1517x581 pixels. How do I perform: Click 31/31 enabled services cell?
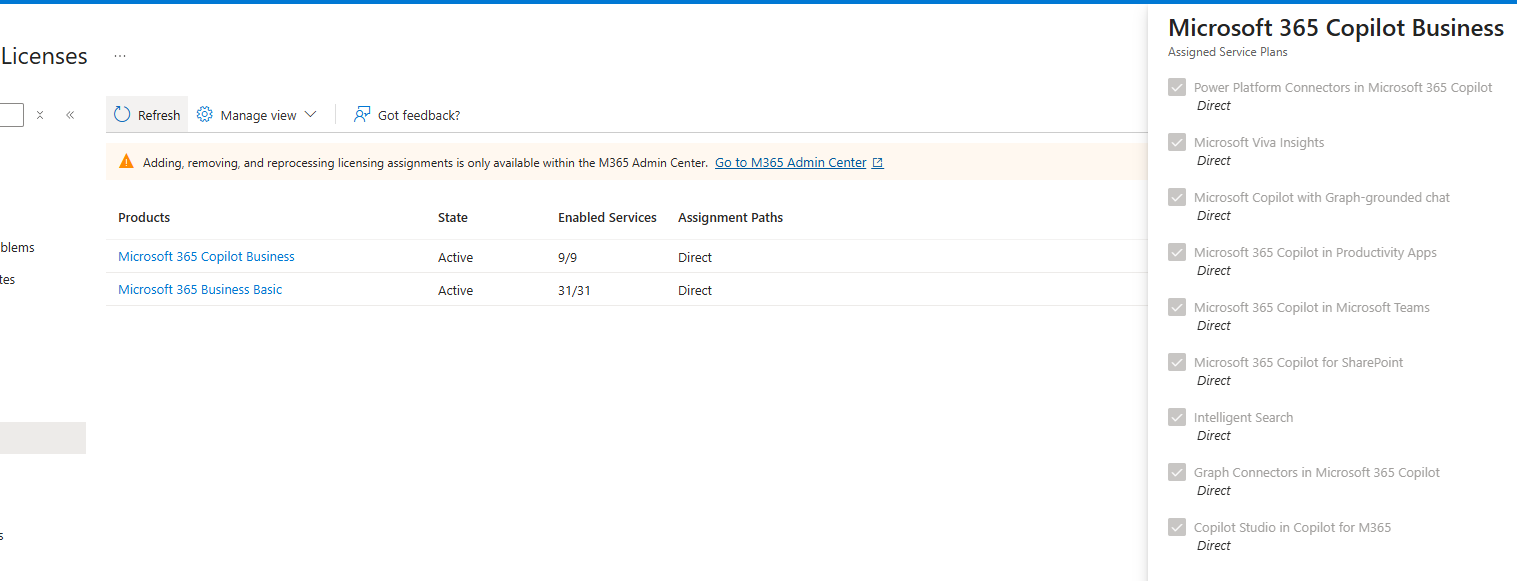(573, 291)
